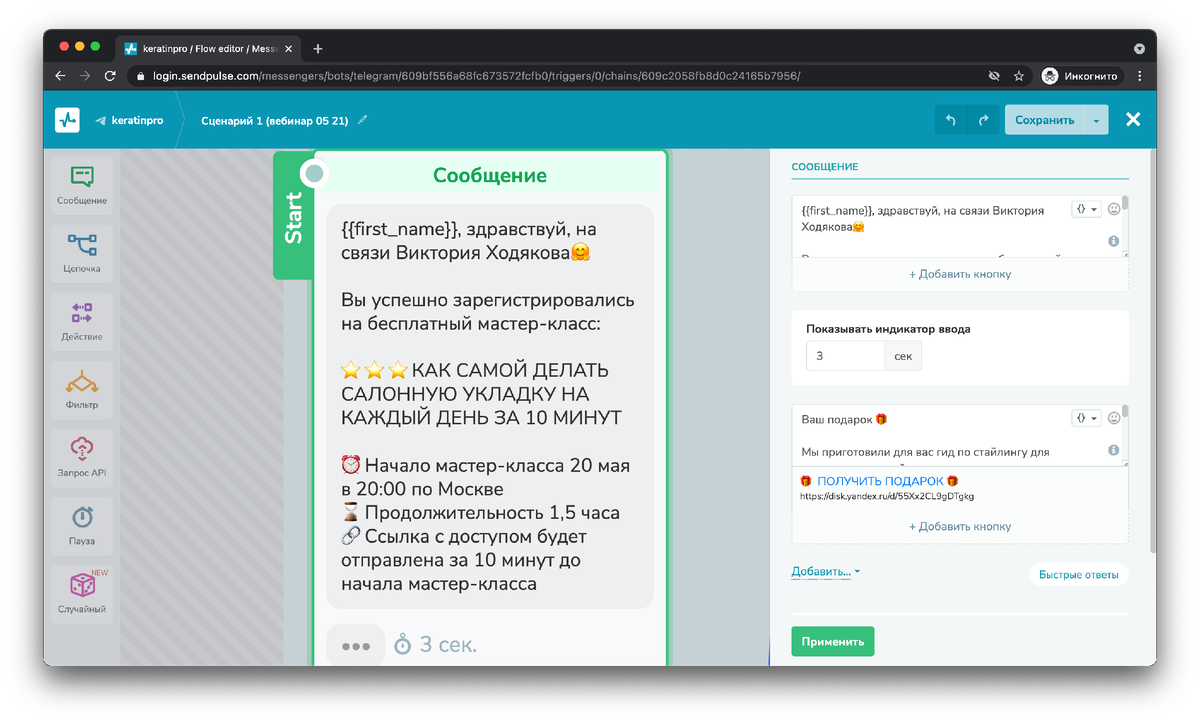This screenshot has width=1200, height=723.
Task: Open variables dropdown in first message
Action: pyautogui.click(x=1085, y=209)
